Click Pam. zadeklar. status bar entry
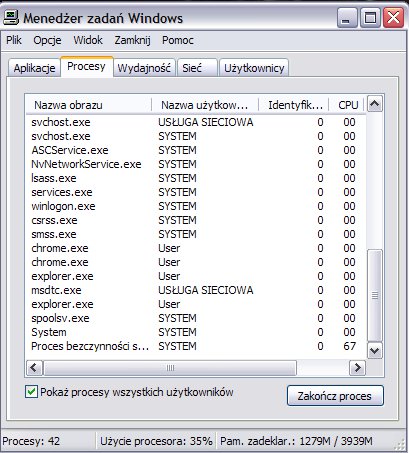 click(x=296, y=441)
